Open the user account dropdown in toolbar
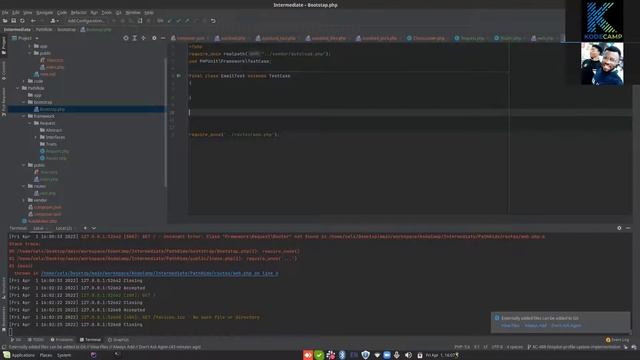The height and width of the screenshot is (360, 640). [54, 21]
